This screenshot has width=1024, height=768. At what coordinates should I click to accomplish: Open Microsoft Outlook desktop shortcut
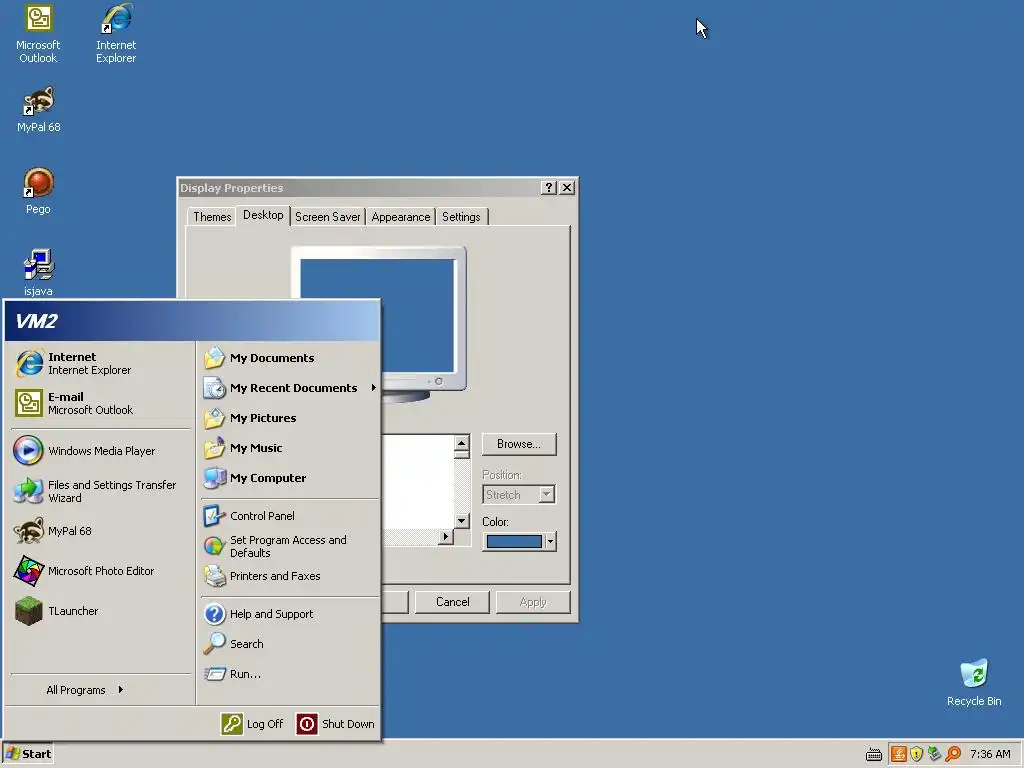click(x=38, y=34)
